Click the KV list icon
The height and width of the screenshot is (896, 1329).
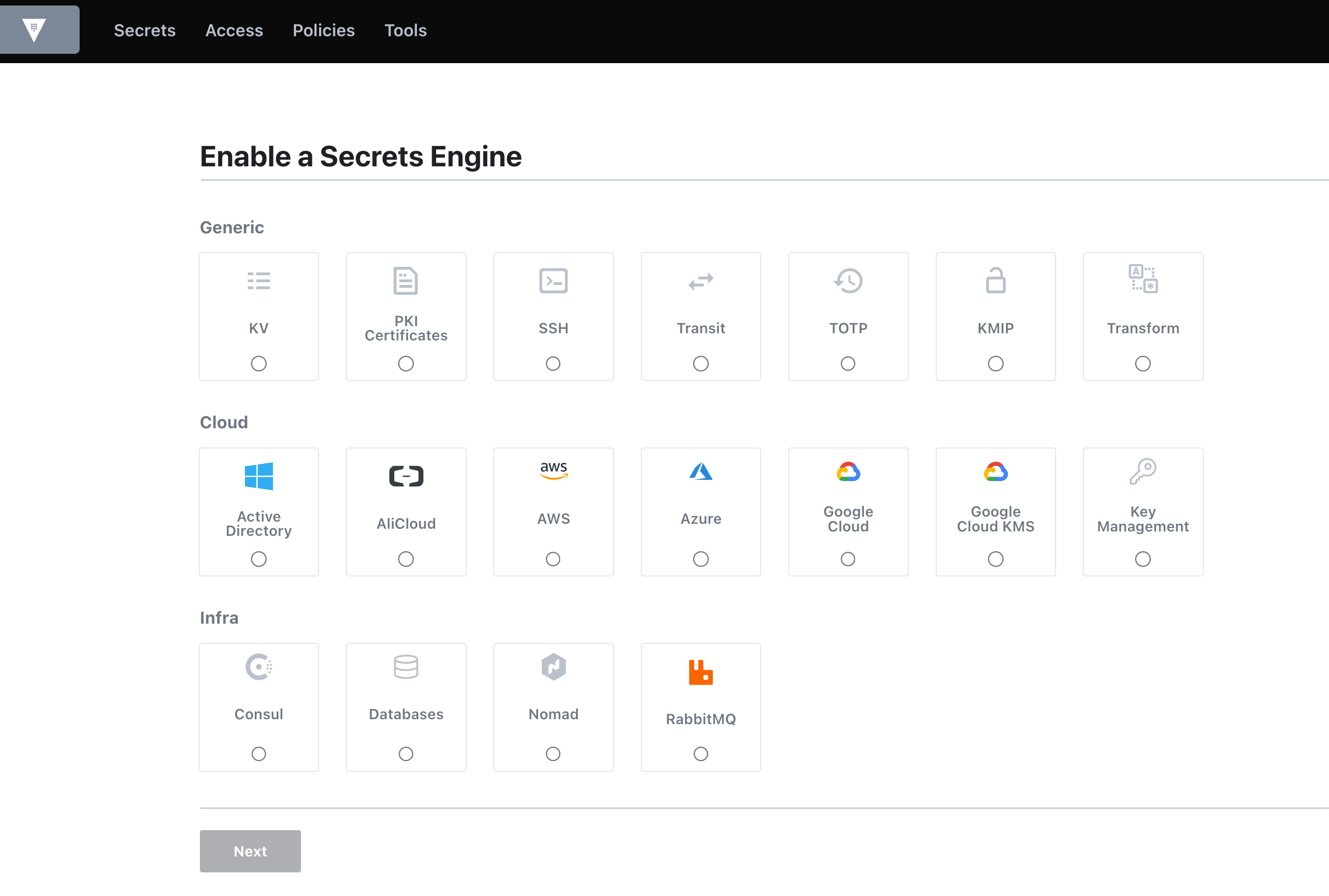pos(258,281)
